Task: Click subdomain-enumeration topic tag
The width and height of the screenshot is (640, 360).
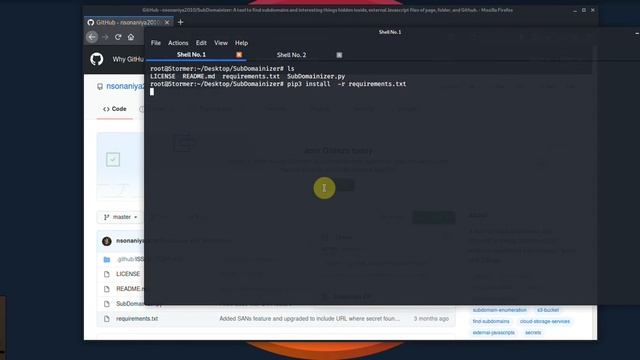Action: (x=500, y=310)
